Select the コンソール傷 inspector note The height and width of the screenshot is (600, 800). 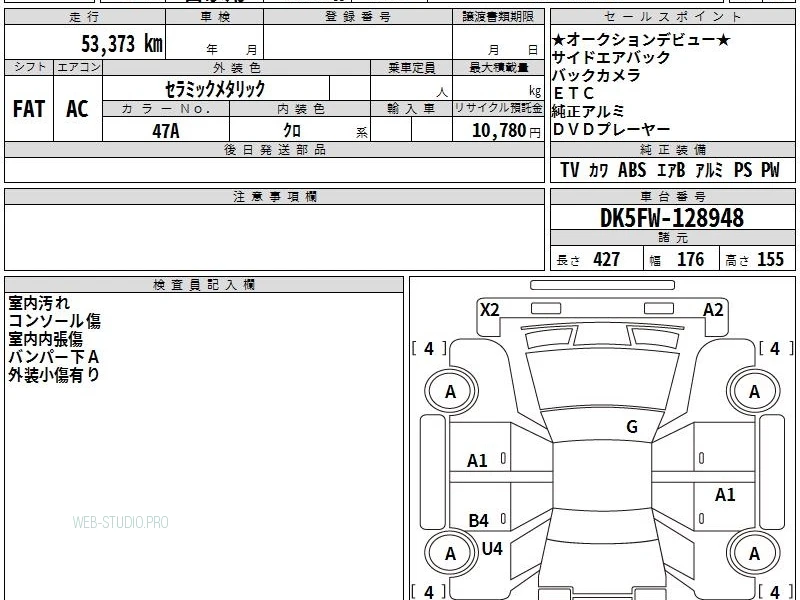tap(54, 321)
